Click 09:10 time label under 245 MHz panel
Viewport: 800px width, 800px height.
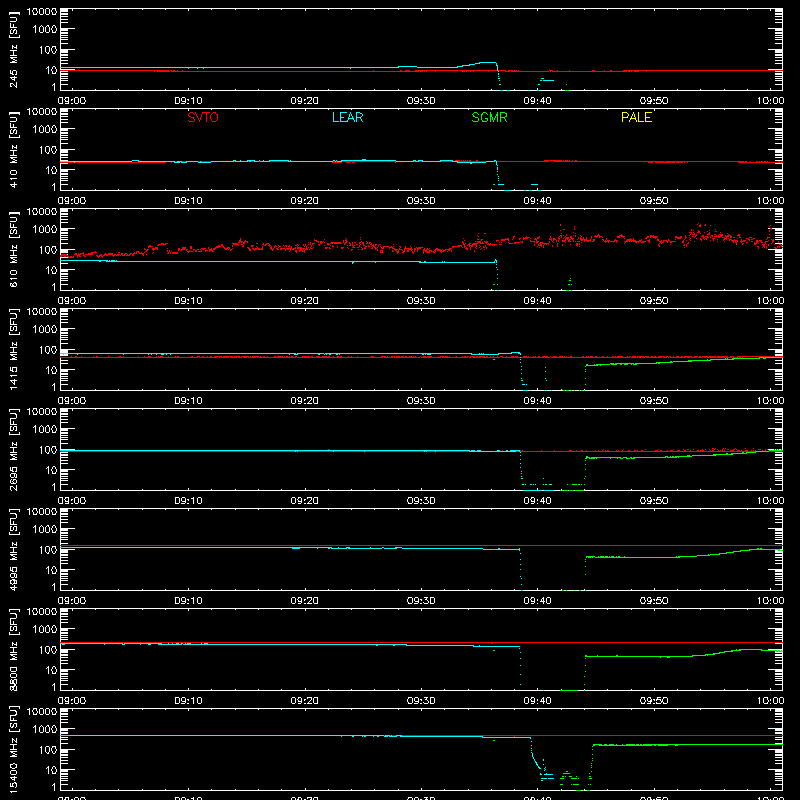point(188,101)
